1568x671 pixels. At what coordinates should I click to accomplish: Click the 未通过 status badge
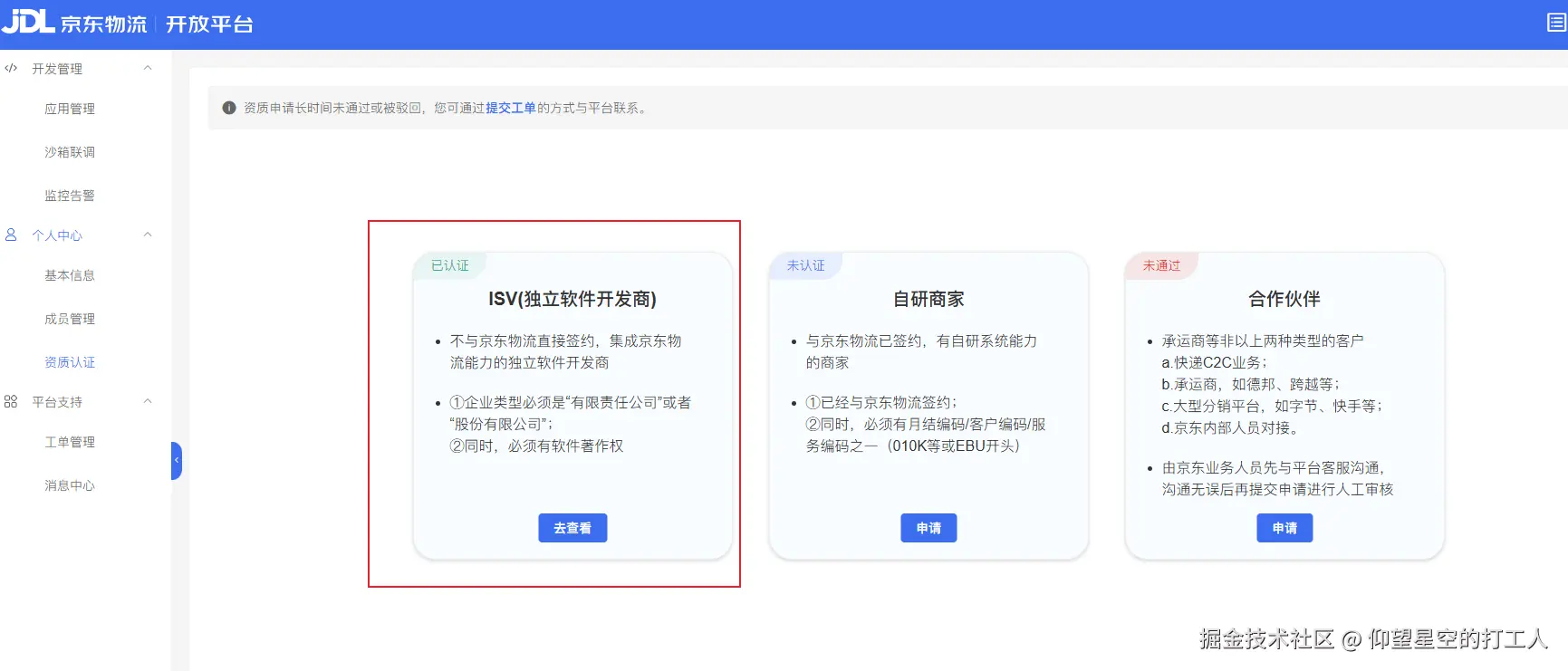coord(1161,265)
